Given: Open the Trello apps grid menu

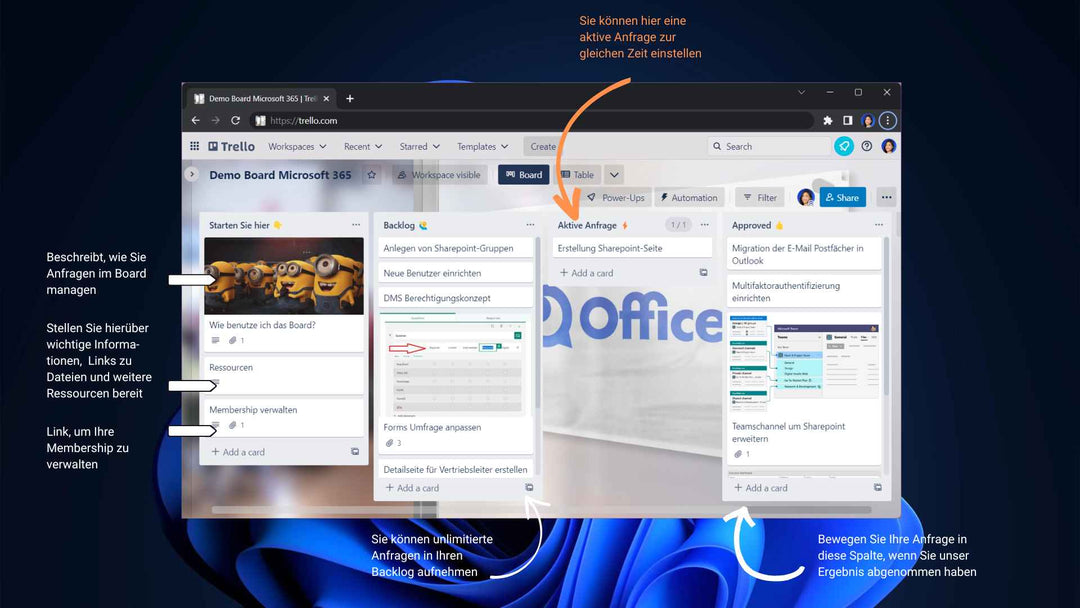Looking at the screenshot, I should coord(194,146).
